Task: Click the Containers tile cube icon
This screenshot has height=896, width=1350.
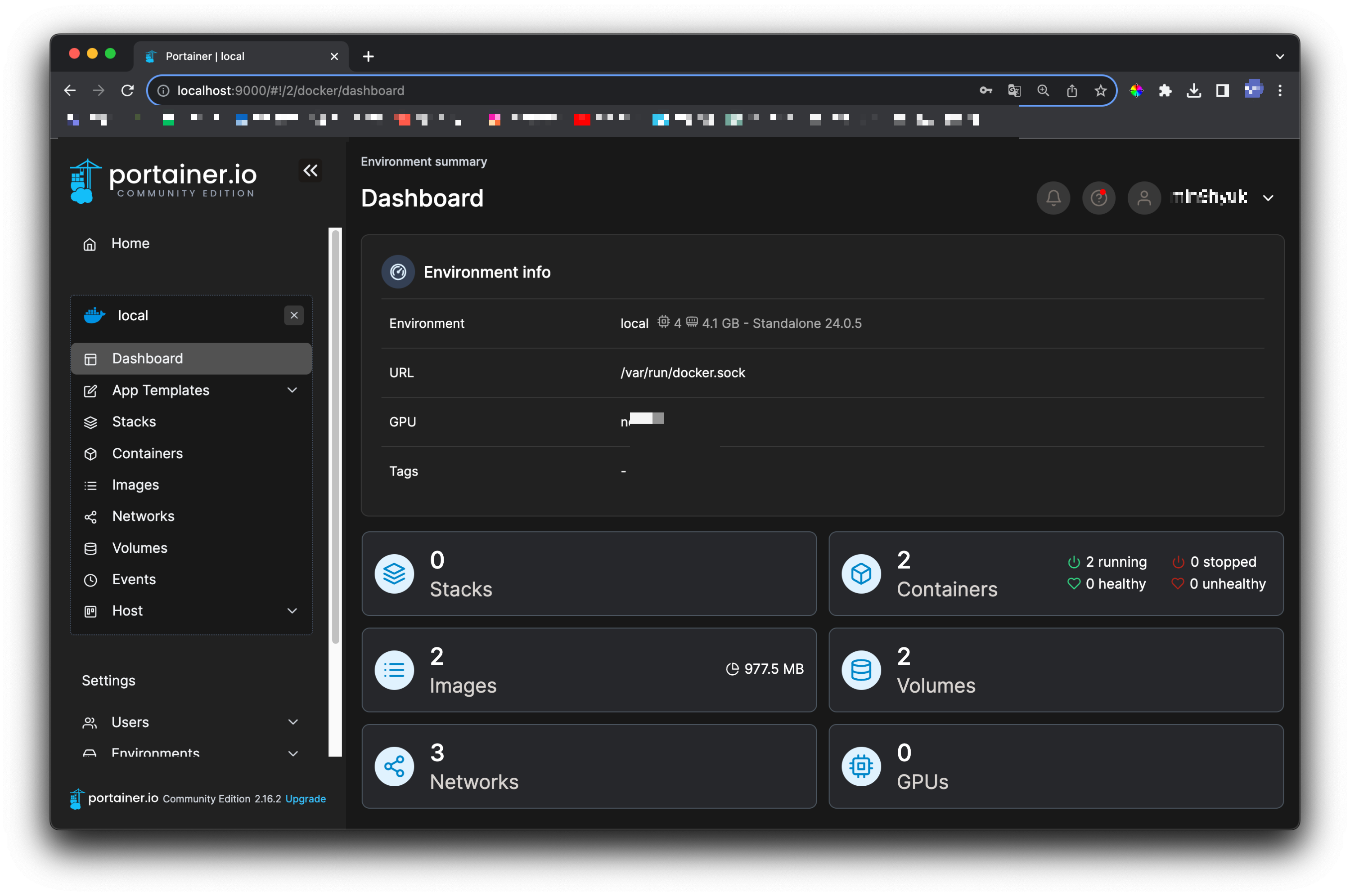Action: point(861,573)
